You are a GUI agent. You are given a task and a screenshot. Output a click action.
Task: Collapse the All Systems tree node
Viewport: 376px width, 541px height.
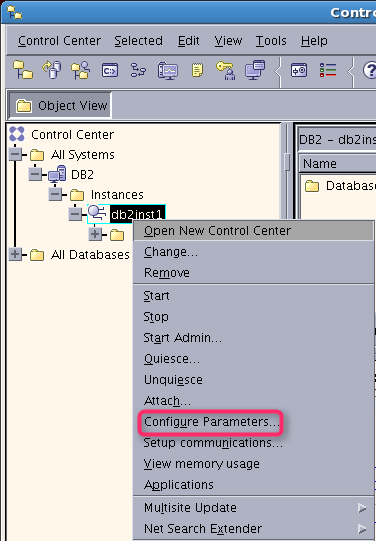coord(16,154)
